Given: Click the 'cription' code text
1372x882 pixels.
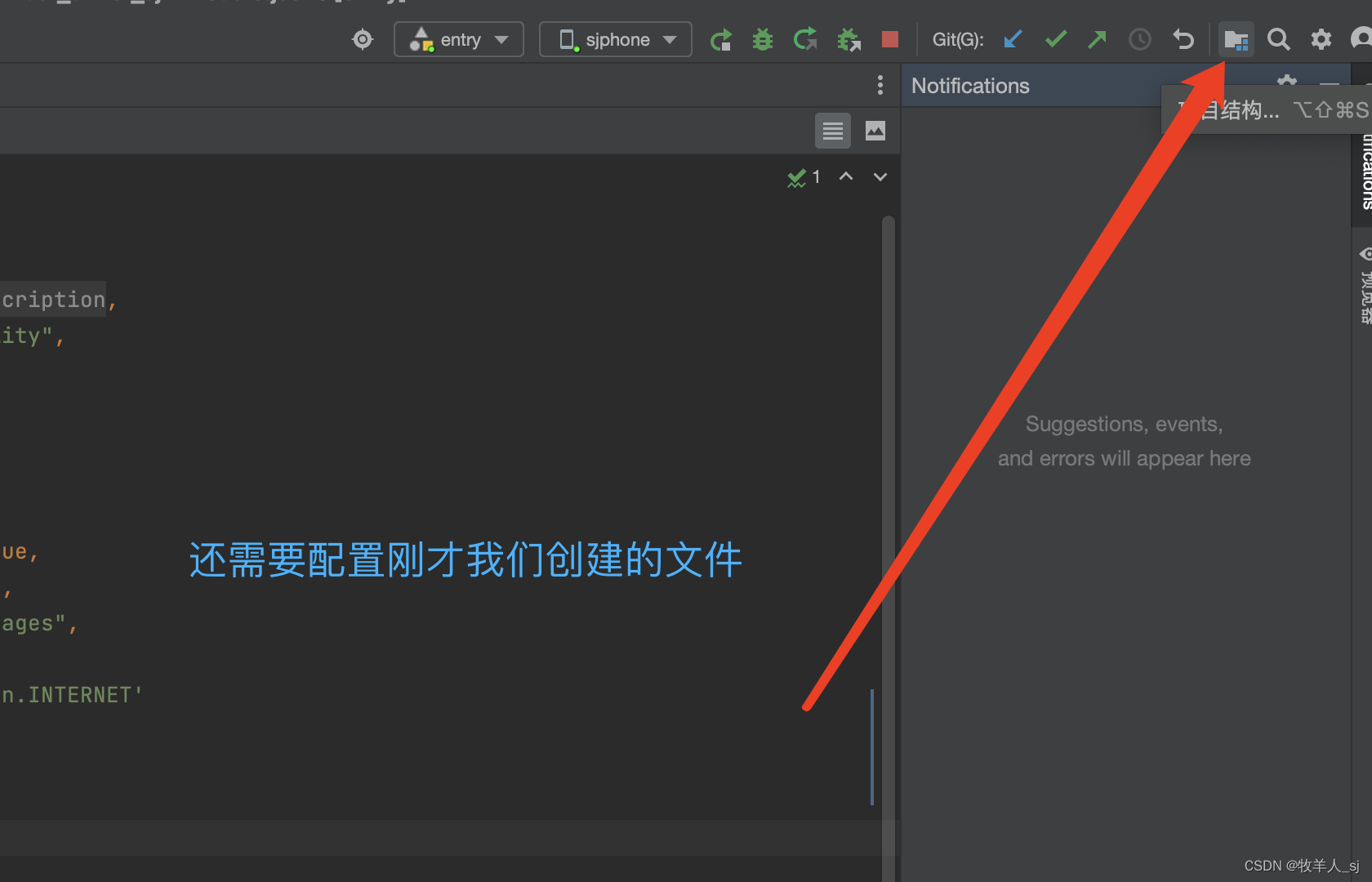Looking at the screenshot, I should (x=53, y=300).
